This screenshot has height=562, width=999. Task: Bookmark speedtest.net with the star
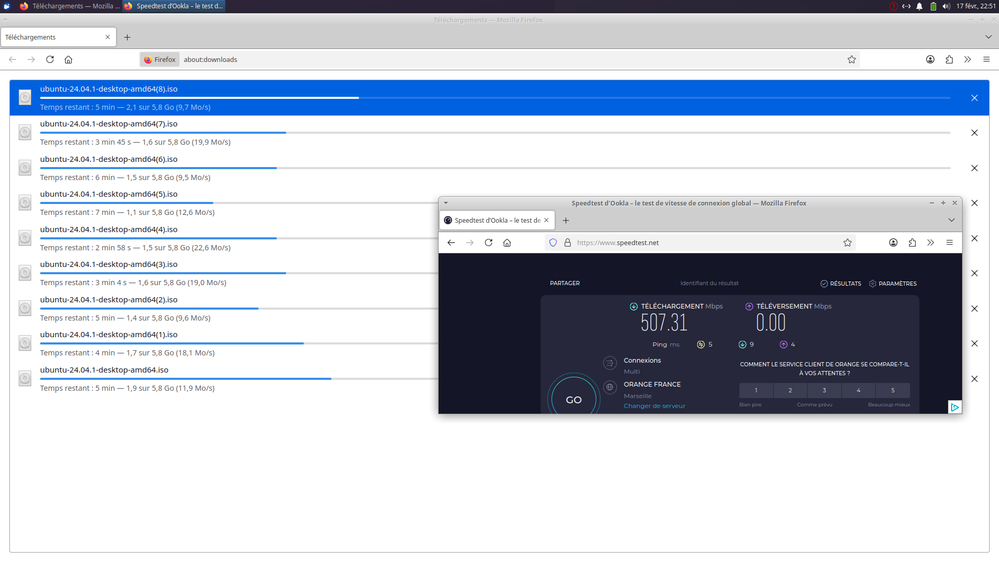[x=847, y=243]
